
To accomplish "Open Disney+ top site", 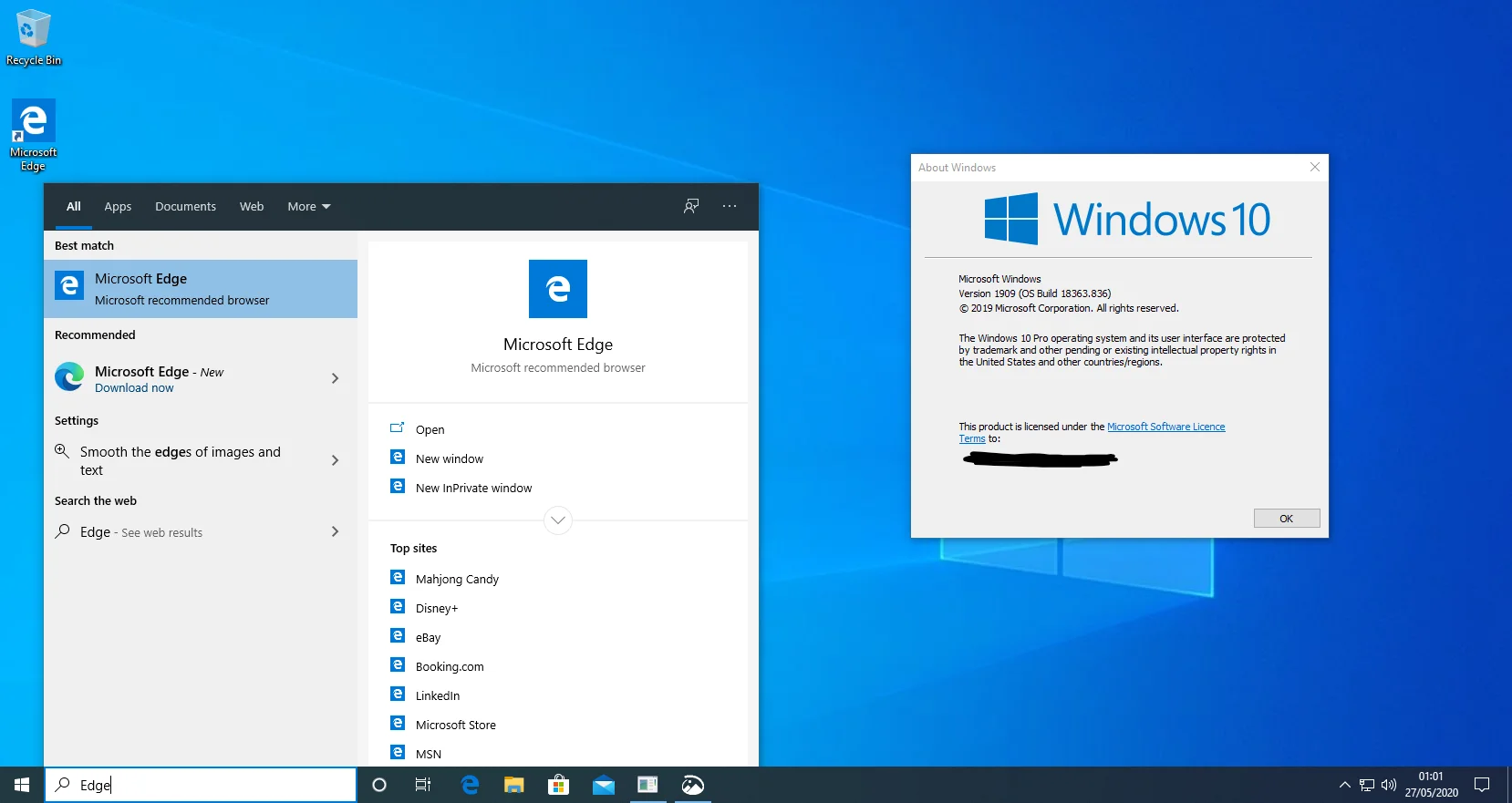I will pos(437,608).
